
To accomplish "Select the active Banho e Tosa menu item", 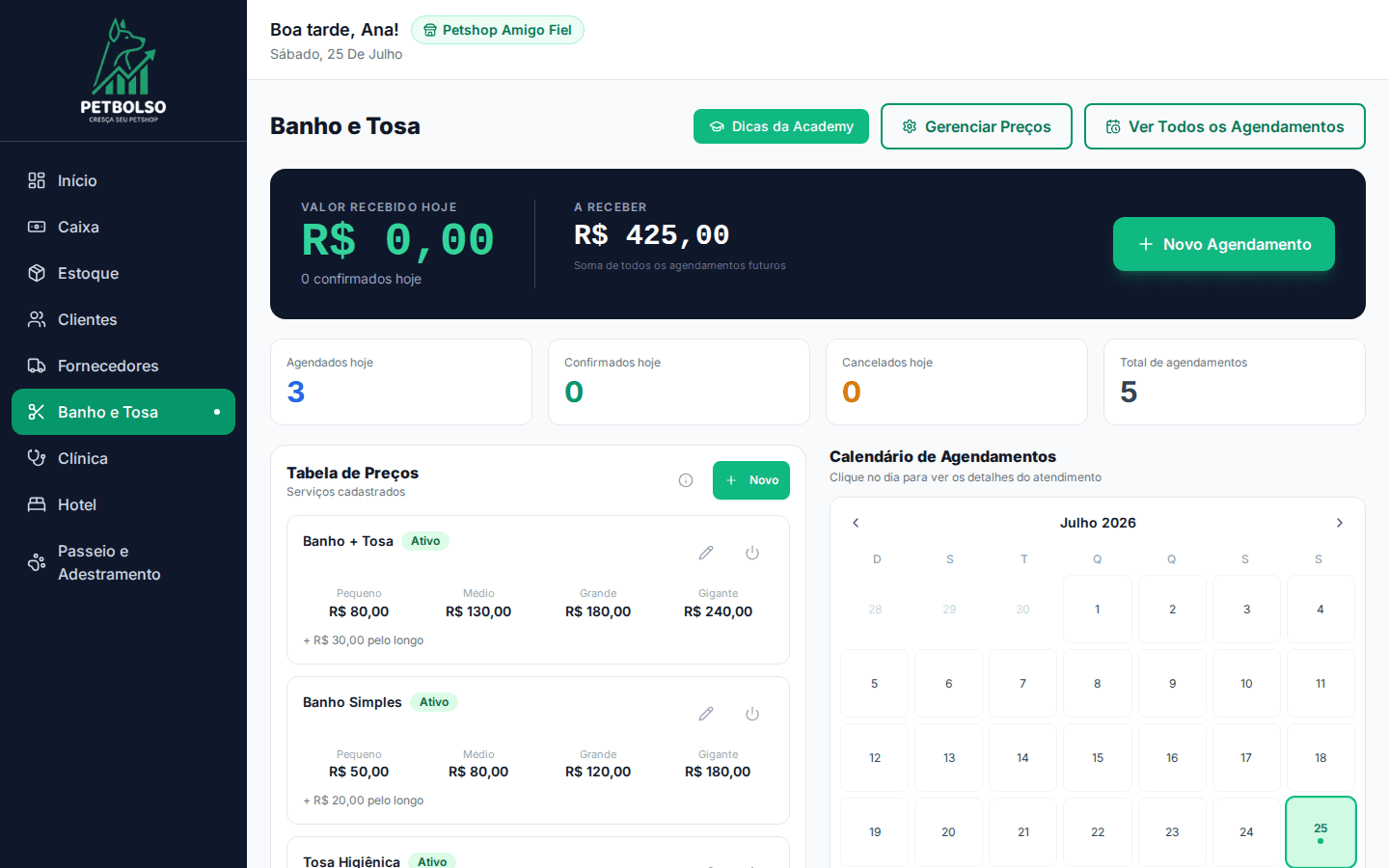I will coord(123,412).
